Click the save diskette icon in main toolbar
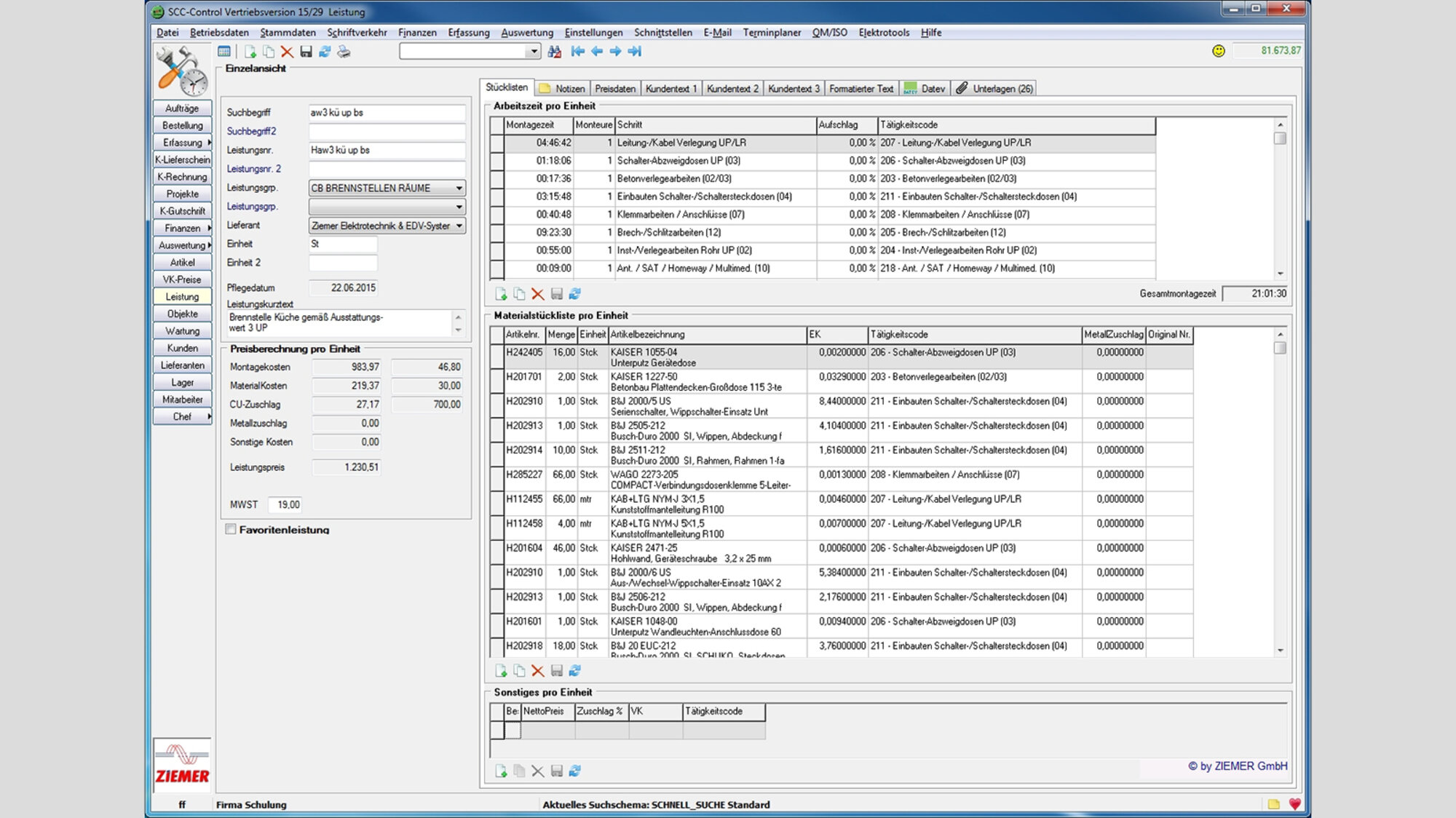Screen dimensions: 1456x818 306,51
